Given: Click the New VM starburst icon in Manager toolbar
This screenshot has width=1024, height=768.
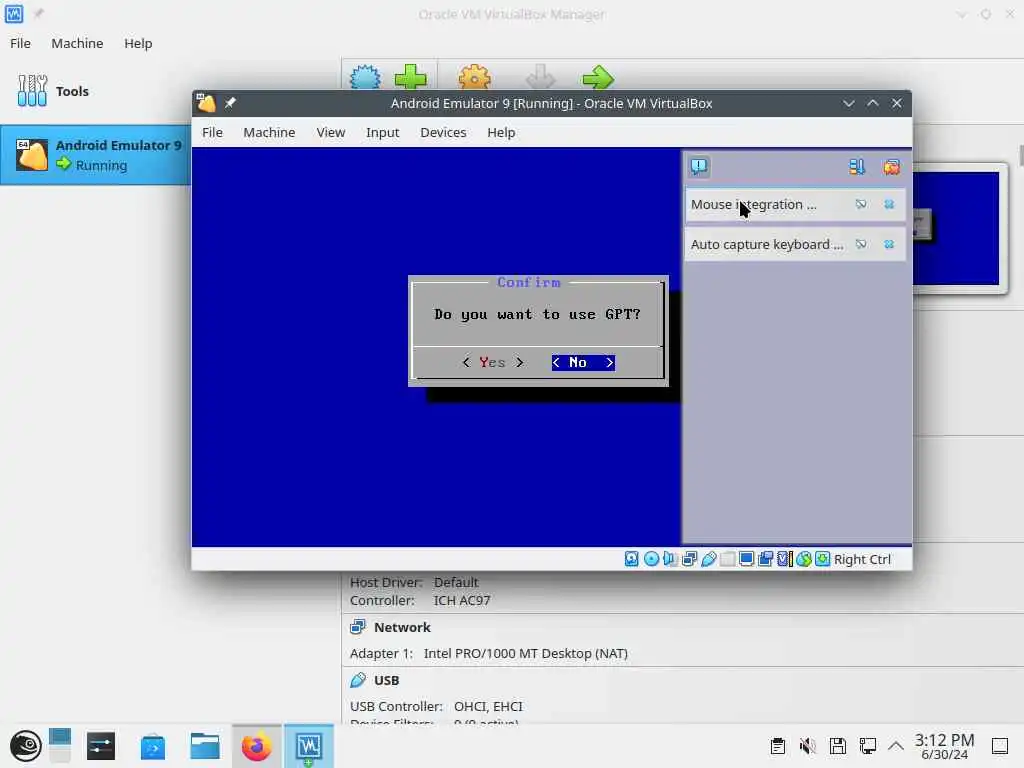Looking at the screenshot, I should click(365, 77).
